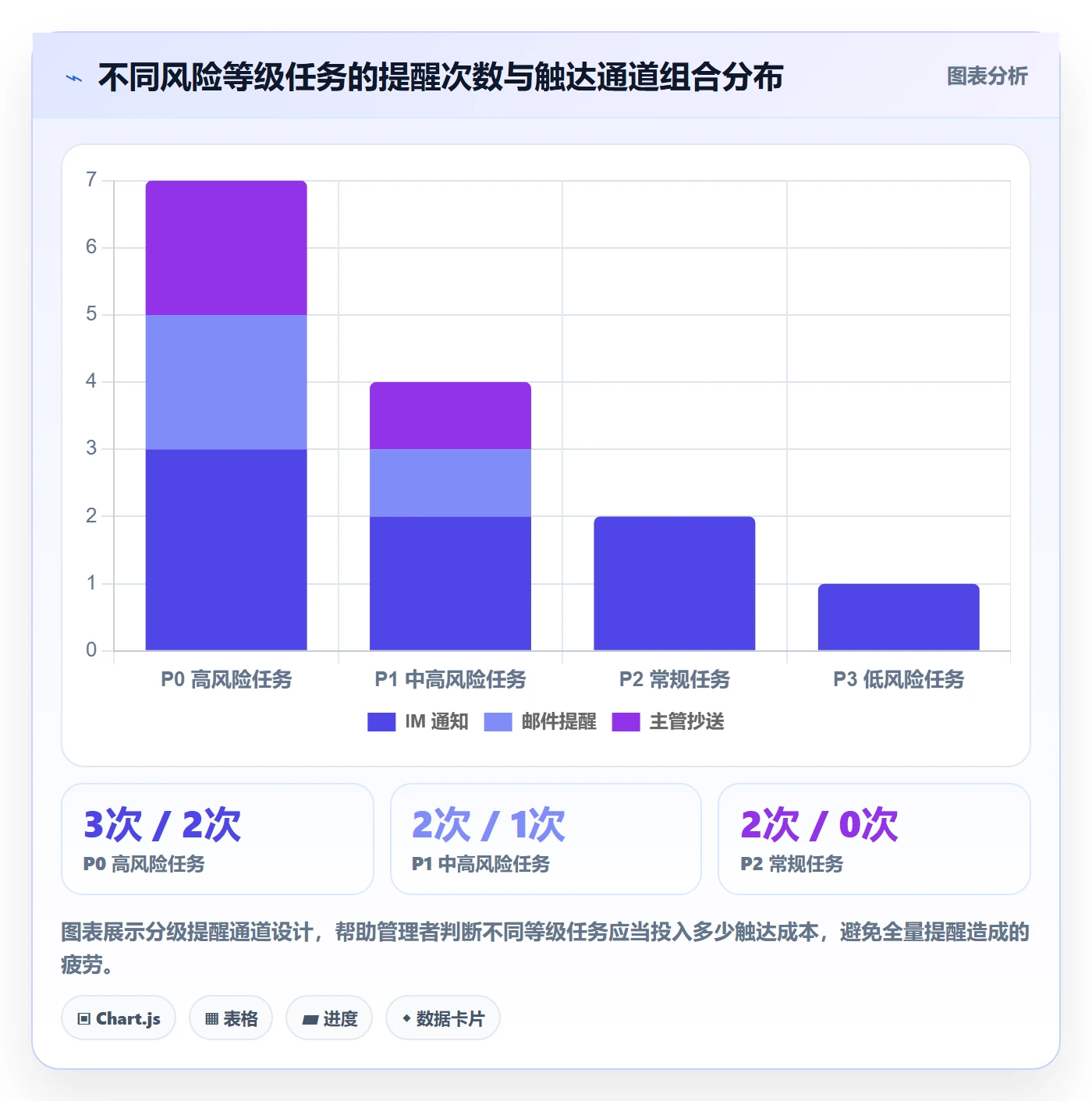This screenshot has width=1092, height=1101.
Task: Select the 2次 / 0次 stat card value
Action: click(x=819, y=825)
